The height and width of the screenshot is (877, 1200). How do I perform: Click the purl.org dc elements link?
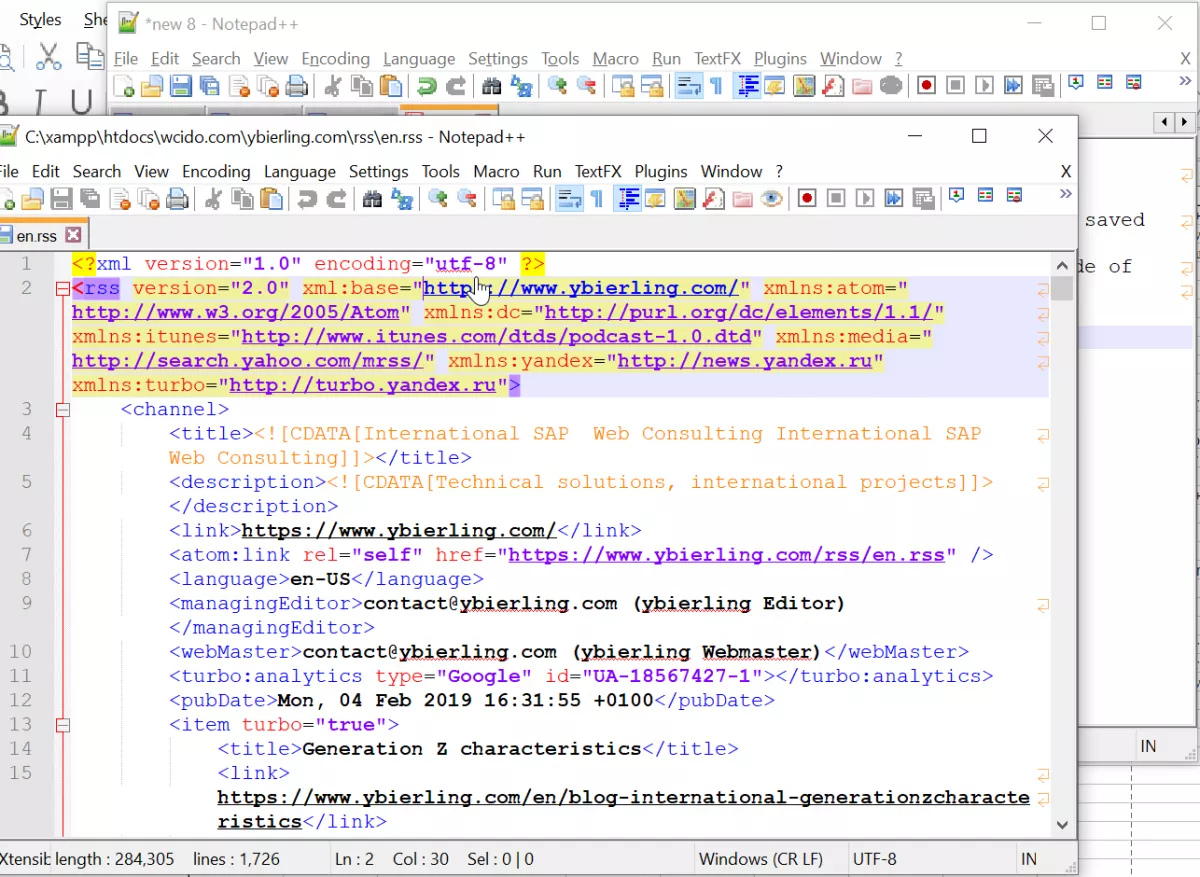pos(739,313)
